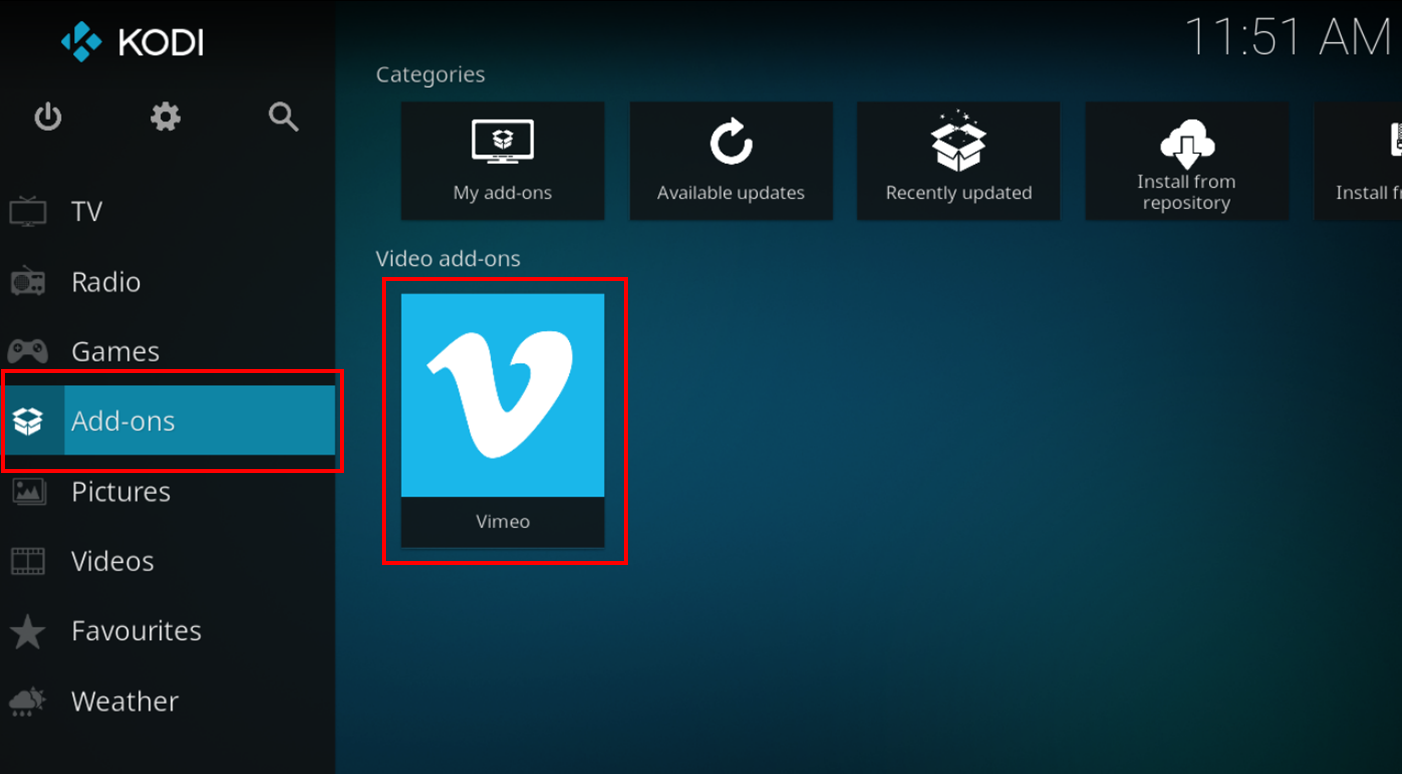1402x774 pixels.
Task: Click the Games controller icon
Action: [x=28, y=351]
